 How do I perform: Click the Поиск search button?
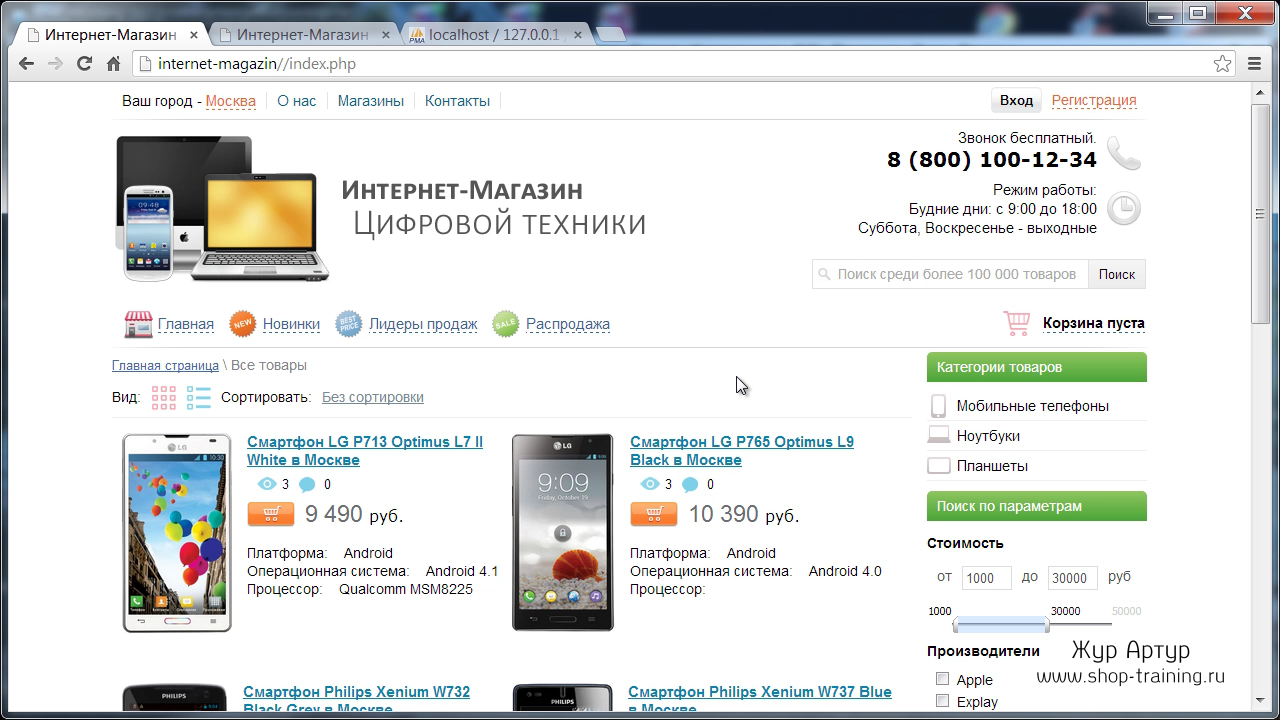point(1117,274)
